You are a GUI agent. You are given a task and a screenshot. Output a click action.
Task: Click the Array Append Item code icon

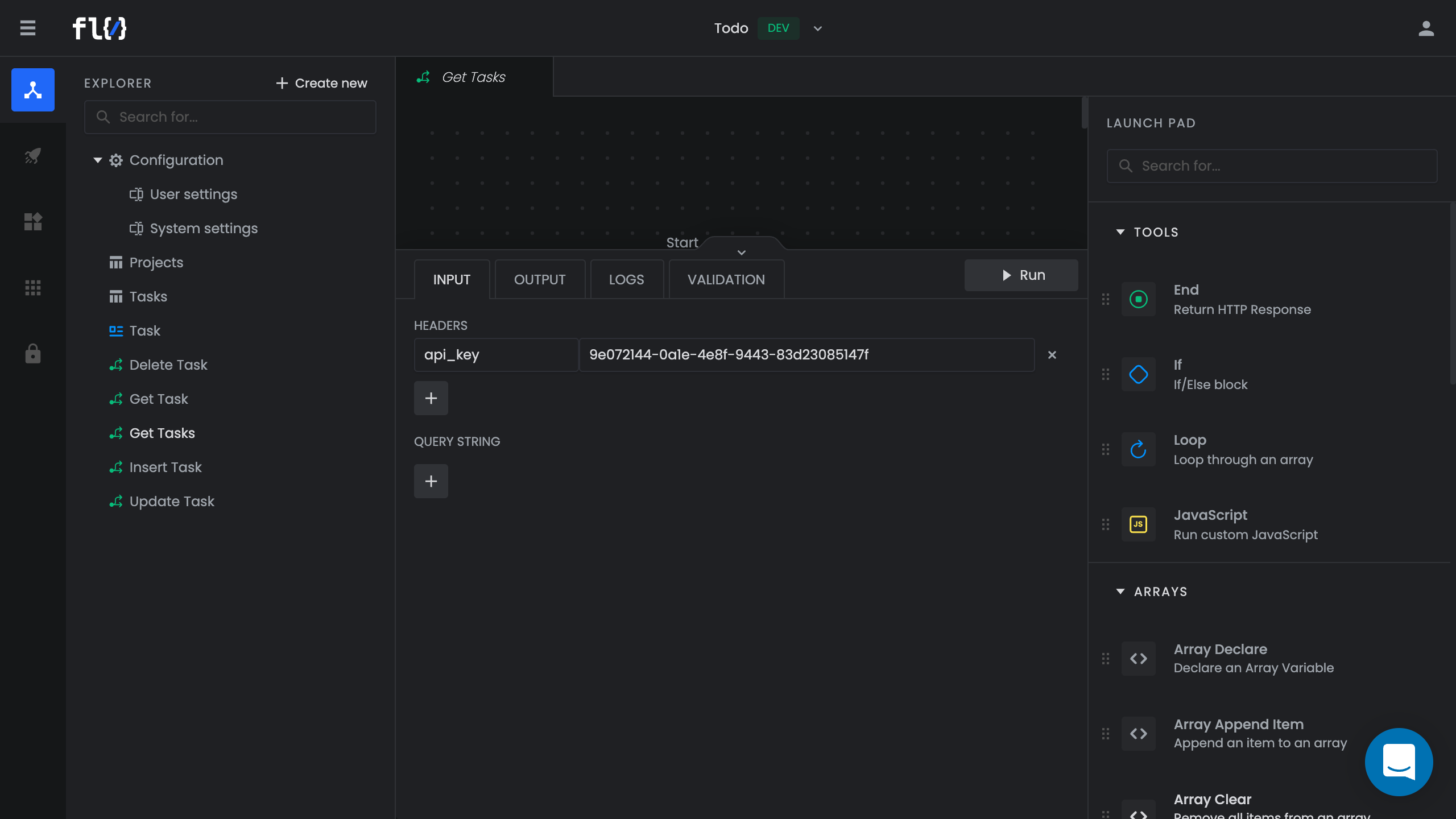1139,734
